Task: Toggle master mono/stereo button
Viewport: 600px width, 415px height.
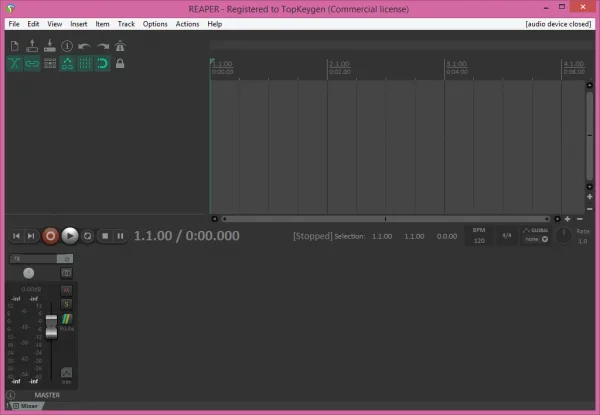Action: [67, 273]
